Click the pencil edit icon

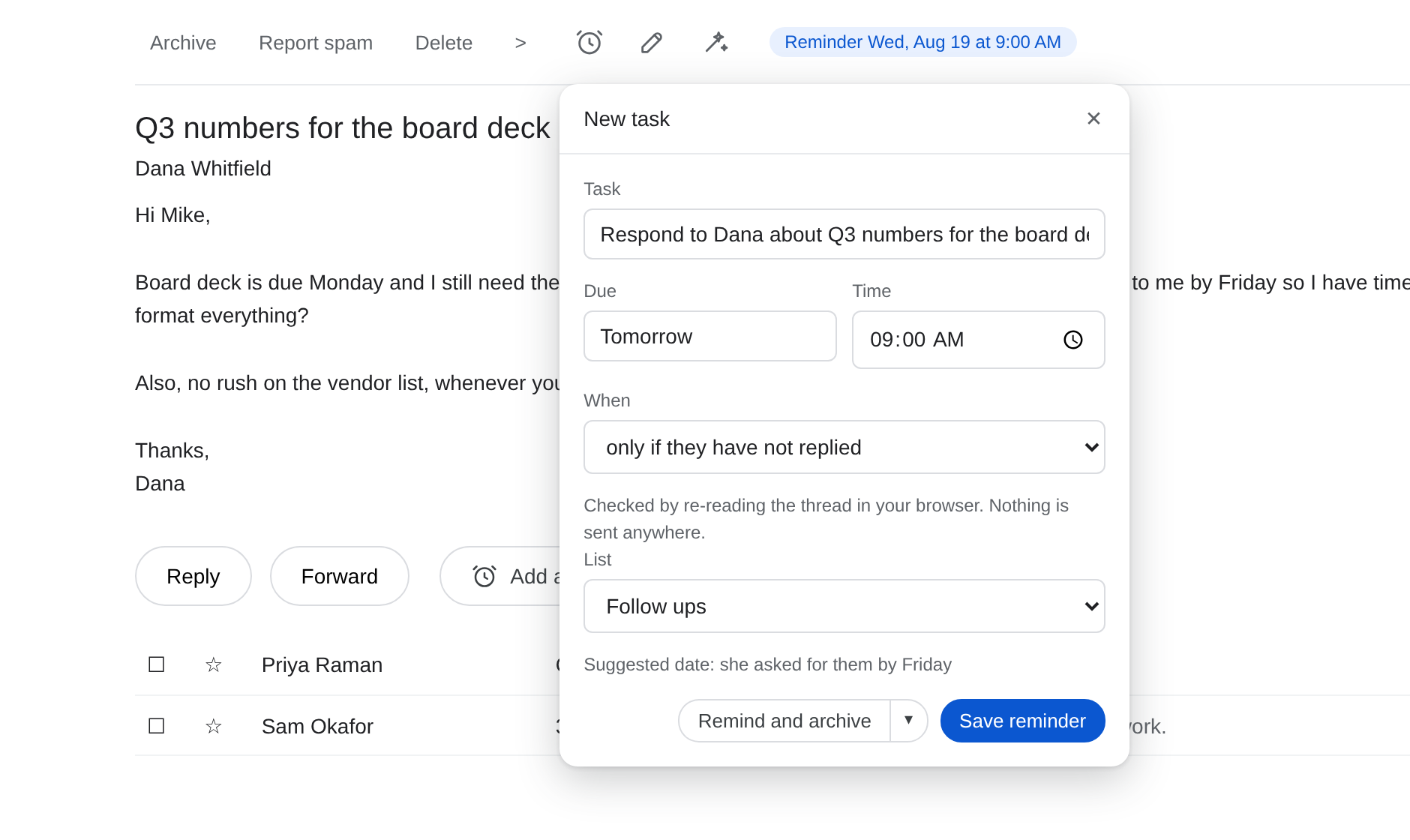point(652,42)
